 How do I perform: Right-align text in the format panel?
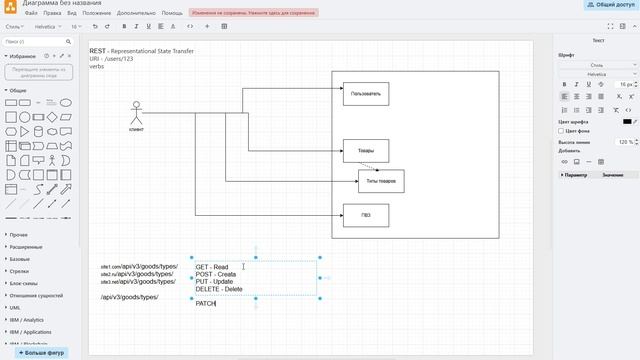[x=589, y=97]
